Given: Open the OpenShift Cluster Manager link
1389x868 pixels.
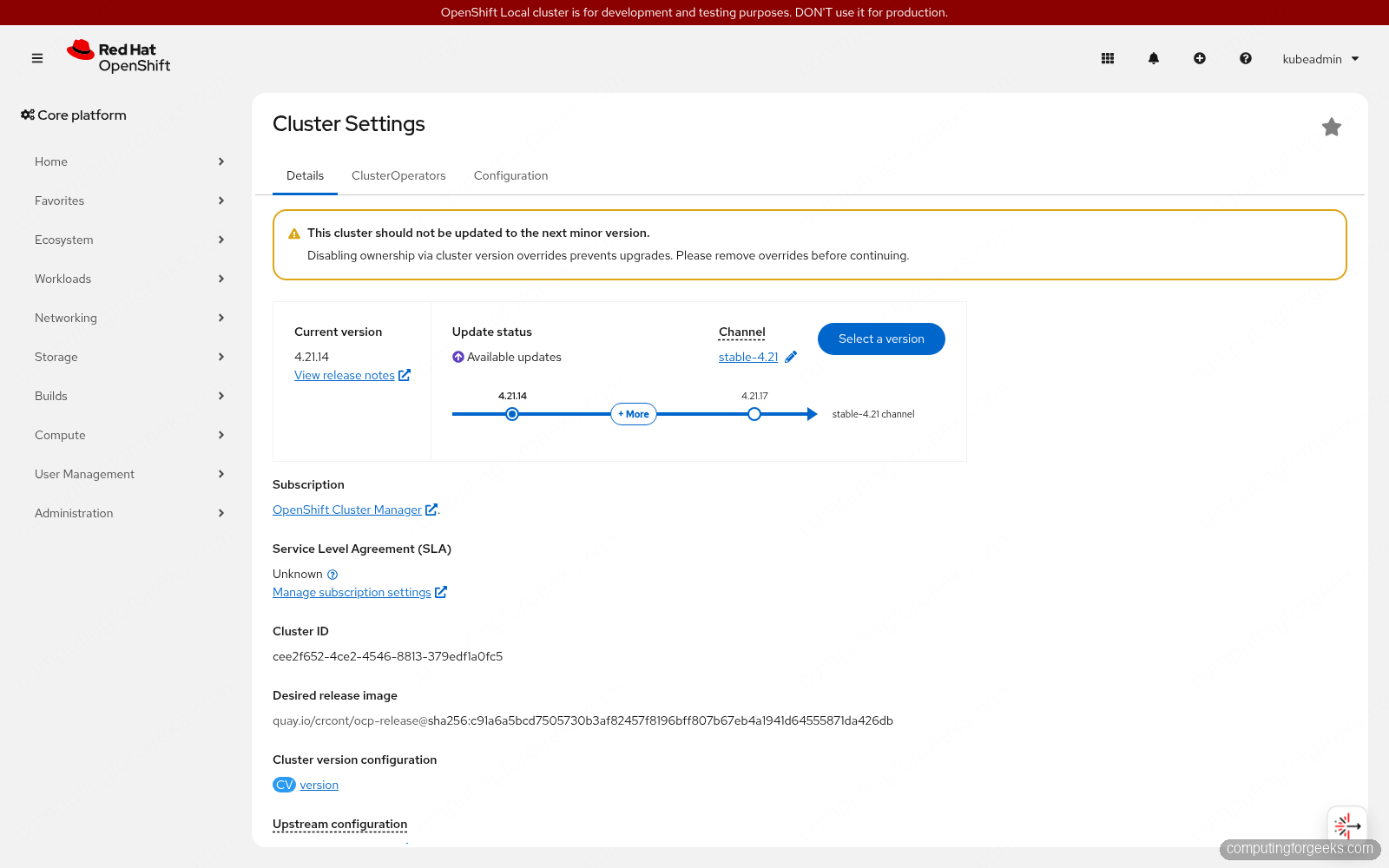Looking at the screenshot, I should tap(355, 510).
